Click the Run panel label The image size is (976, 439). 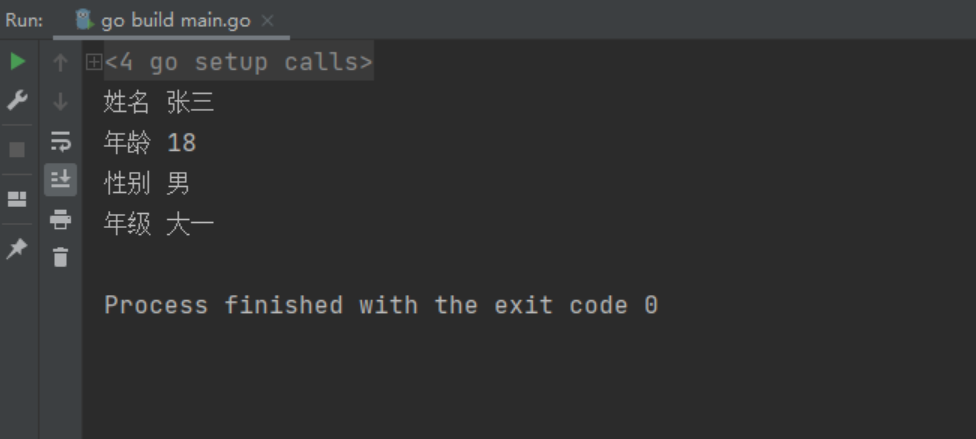coord(24,21)
